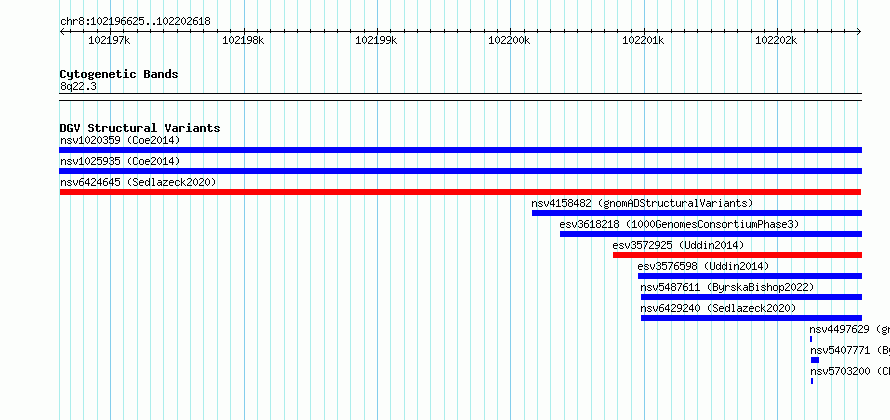Click the small blue mark under nsv5703200
Image resolution: width=890 pixels, height=420 pixels.
point(812,381)
